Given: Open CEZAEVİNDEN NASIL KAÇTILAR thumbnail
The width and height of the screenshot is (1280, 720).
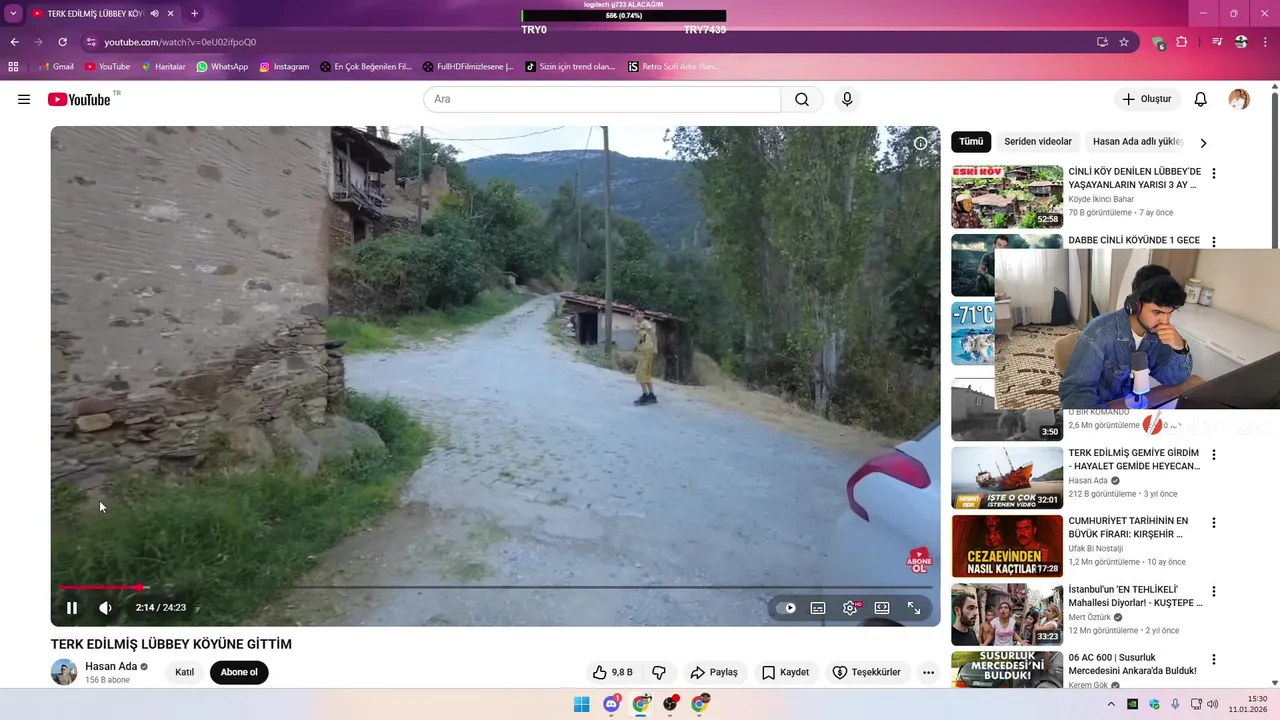Looking at the screenshot, I should 1007,546.
